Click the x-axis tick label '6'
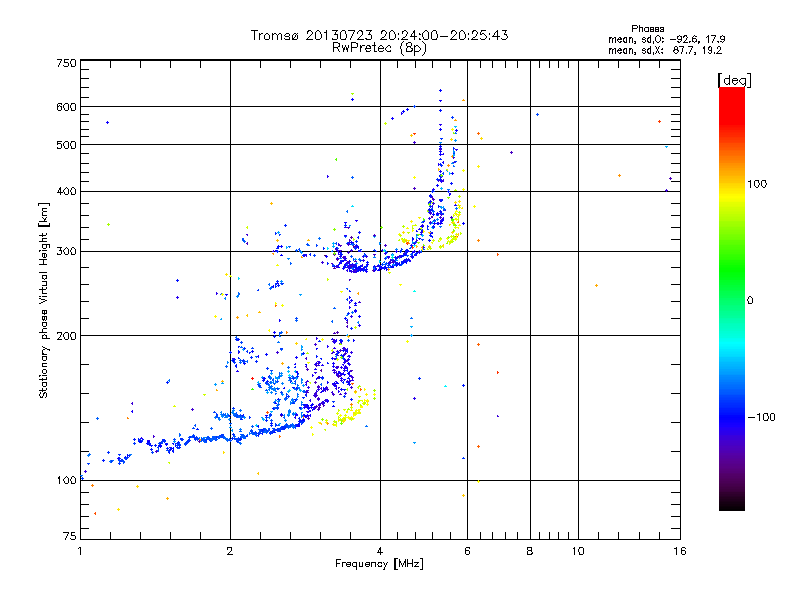Image resolution: width=800 pixels, height=600 pixels. tap(467, 551)
